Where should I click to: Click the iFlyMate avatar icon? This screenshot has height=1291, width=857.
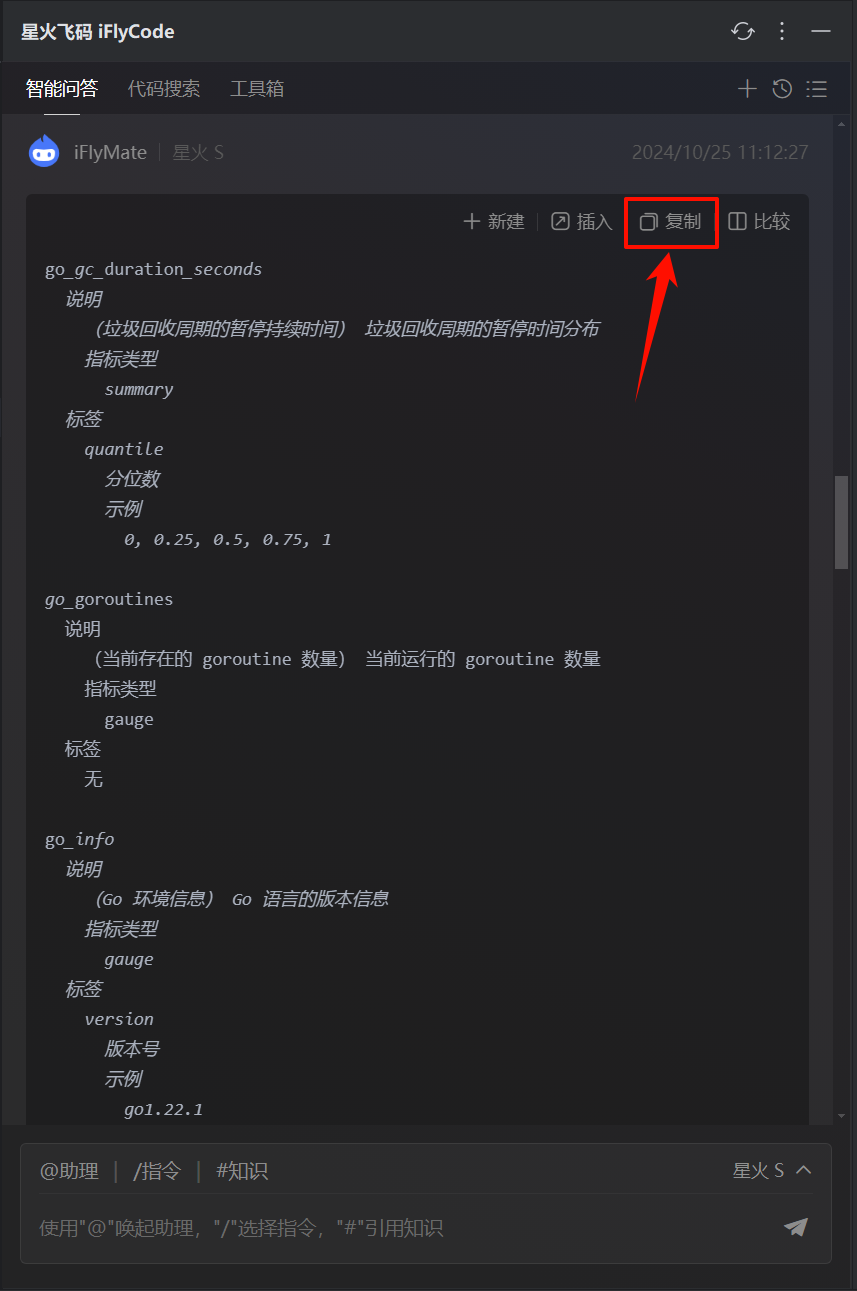(44, 152)
